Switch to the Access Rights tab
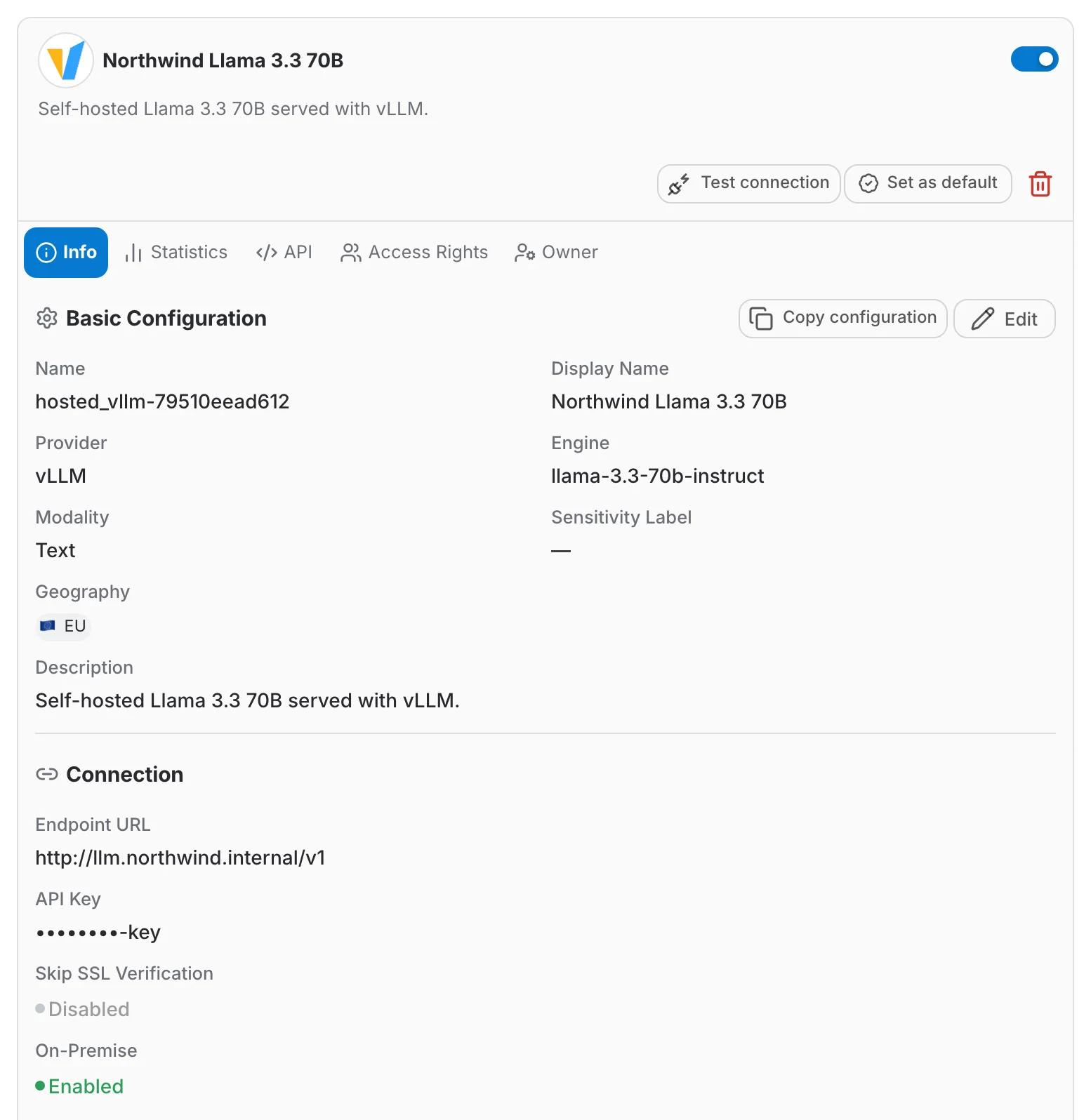 (x=414, y=253)
